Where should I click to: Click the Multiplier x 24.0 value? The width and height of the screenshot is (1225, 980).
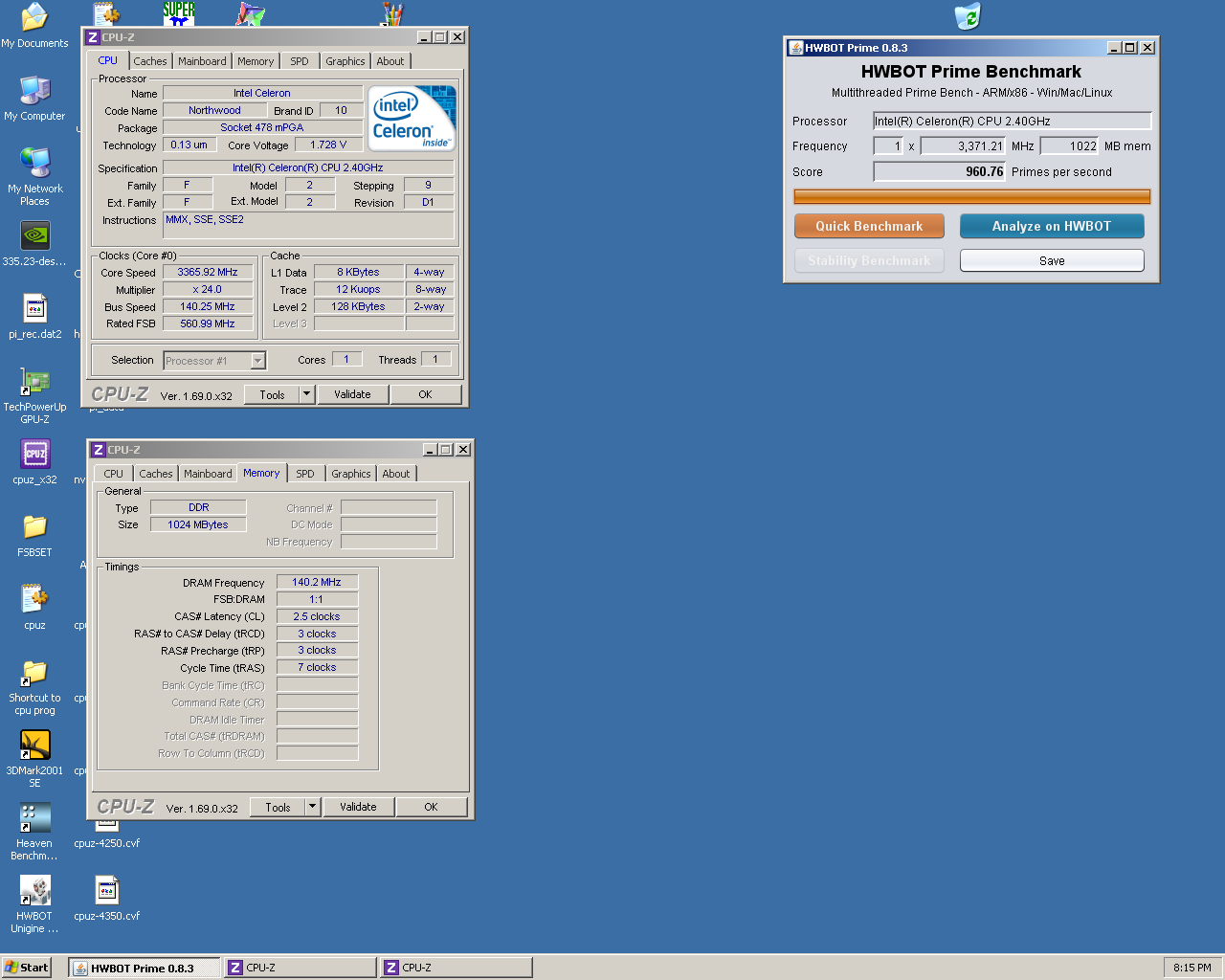pos(208,289)
